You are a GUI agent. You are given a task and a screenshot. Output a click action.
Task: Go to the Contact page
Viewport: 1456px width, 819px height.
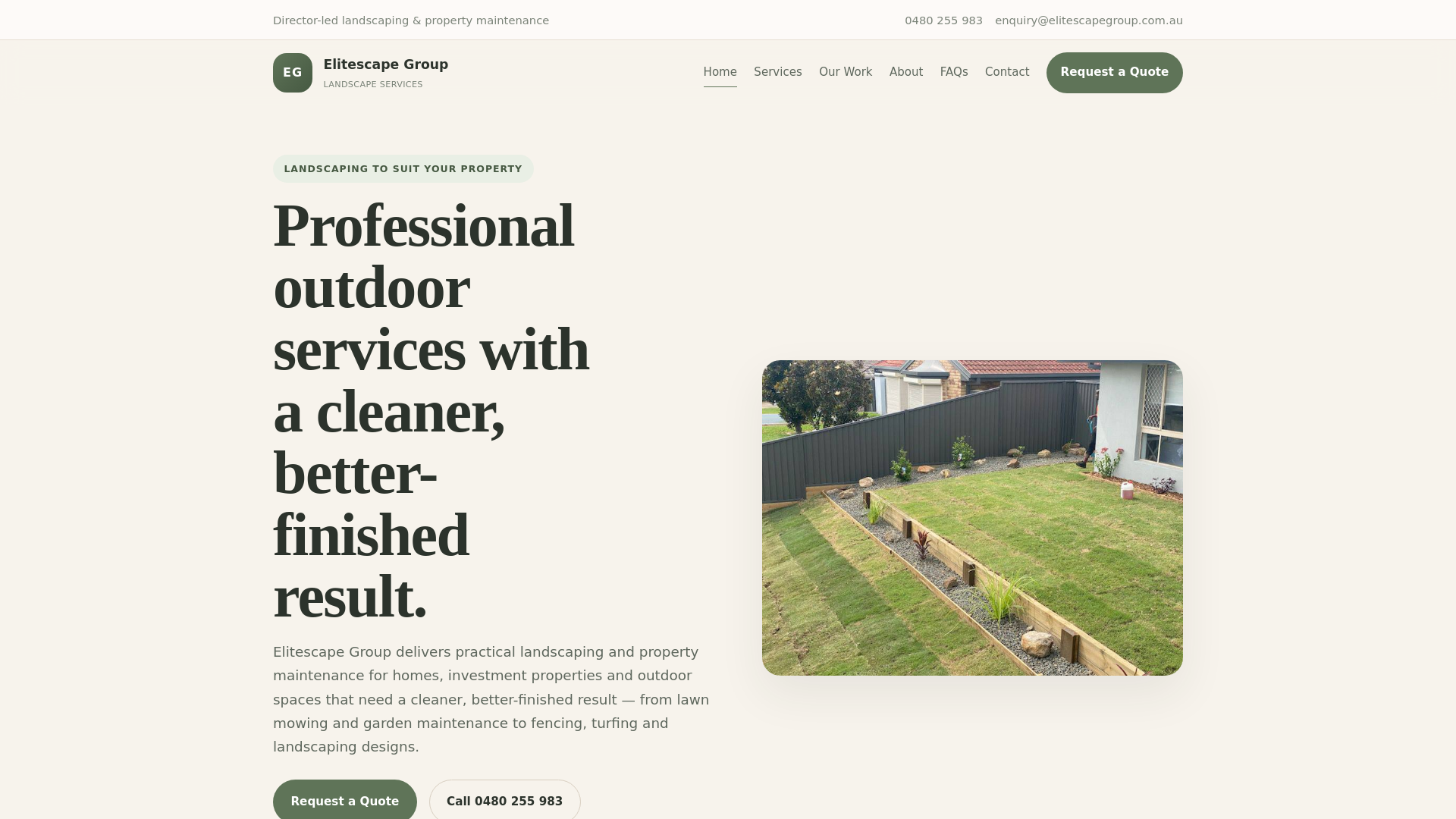click(1006, 72)
